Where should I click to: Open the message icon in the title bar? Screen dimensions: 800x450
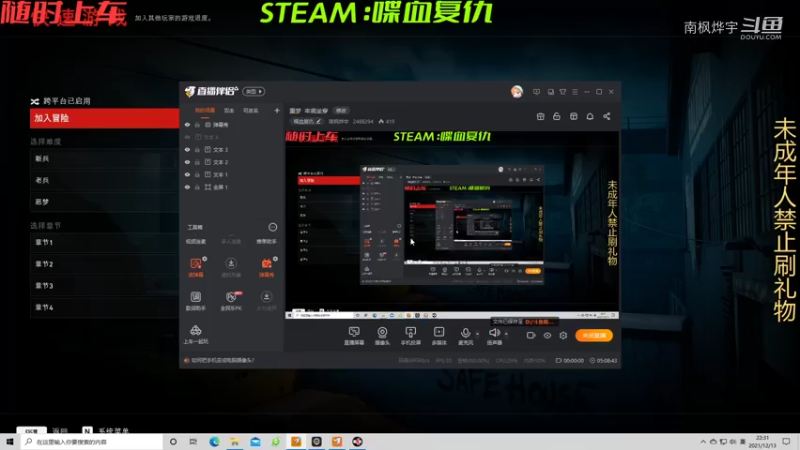pyautogui.click(x=536, y=92)
